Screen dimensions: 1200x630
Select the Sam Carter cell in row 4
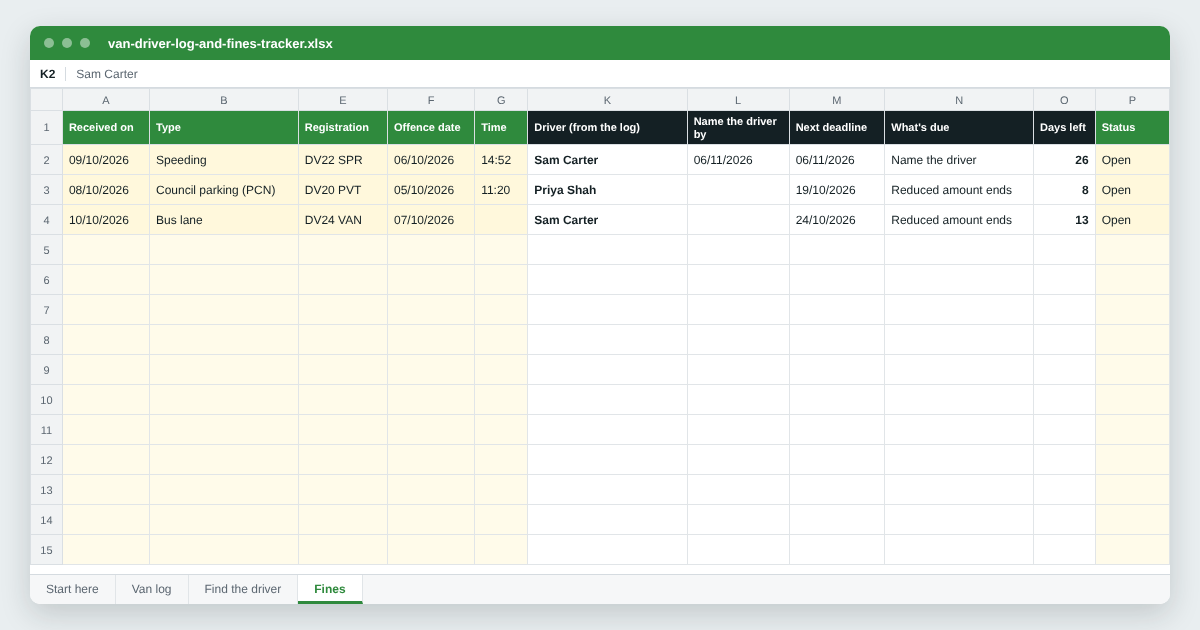pyautogui.click(x=607, y=220)
